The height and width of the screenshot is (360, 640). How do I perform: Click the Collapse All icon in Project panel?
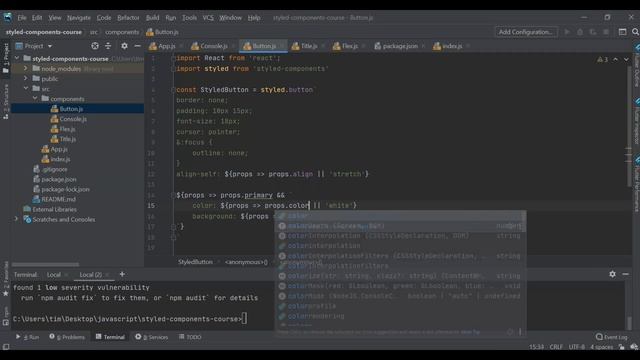pos(108,46)
